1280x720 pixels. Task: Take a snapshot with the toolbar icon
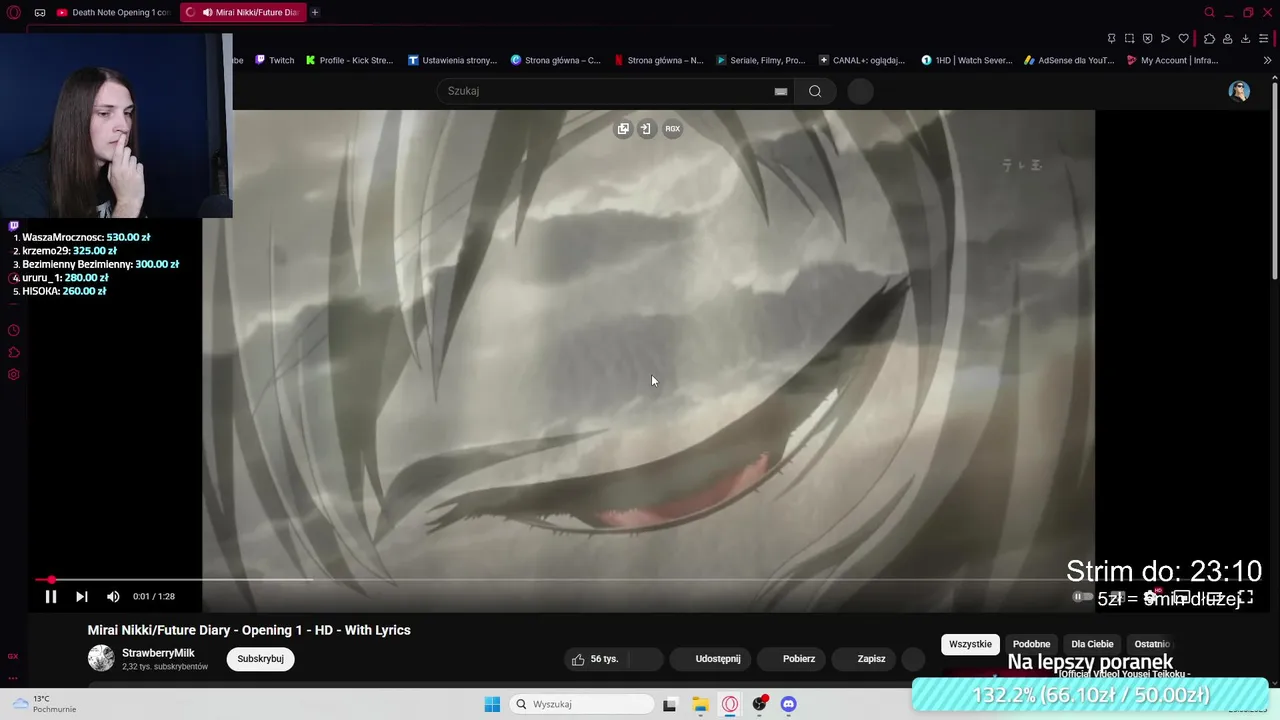coord(1129,38)
